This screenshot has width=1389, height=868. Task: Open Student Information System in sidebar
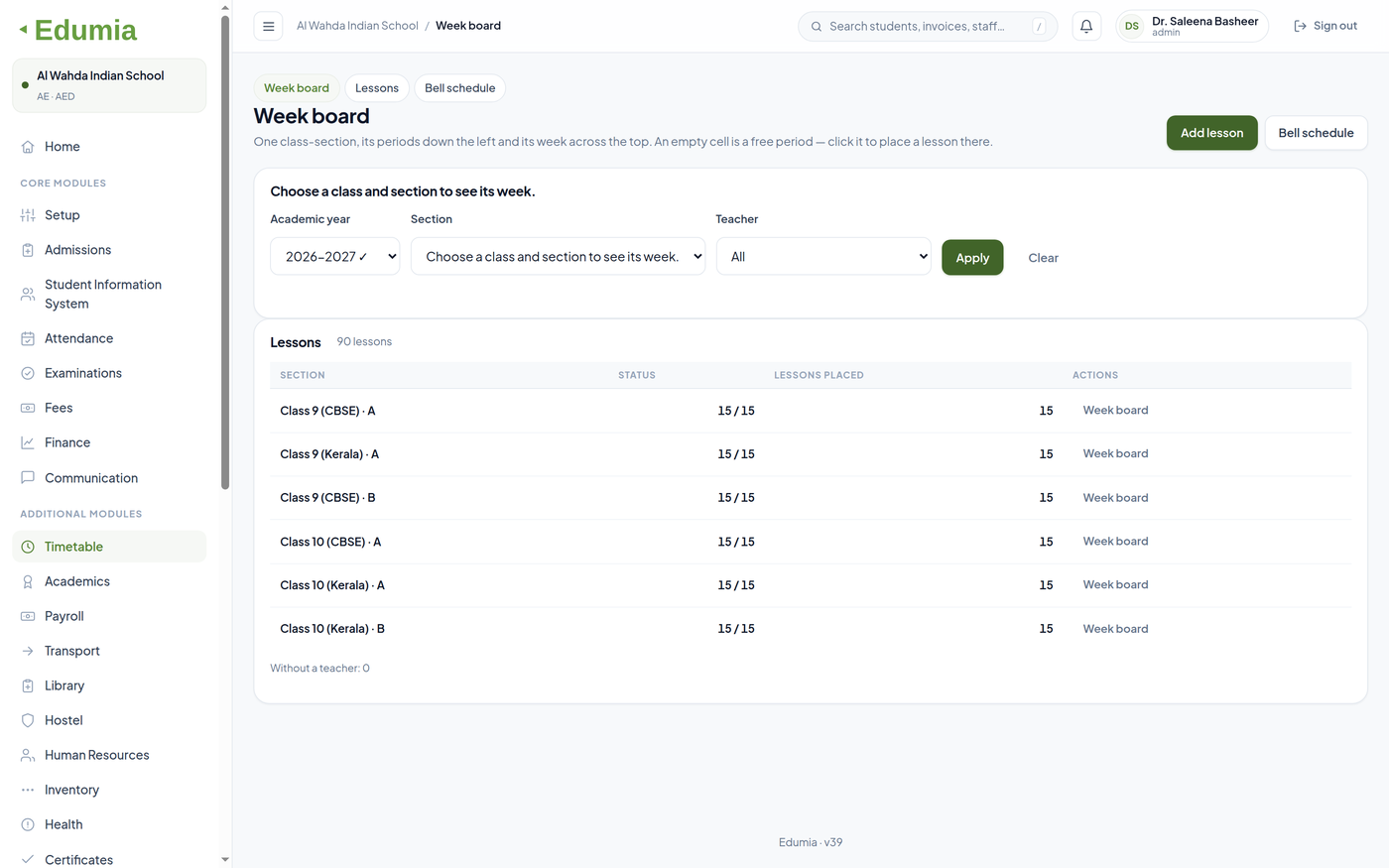[x=109, y=294]
